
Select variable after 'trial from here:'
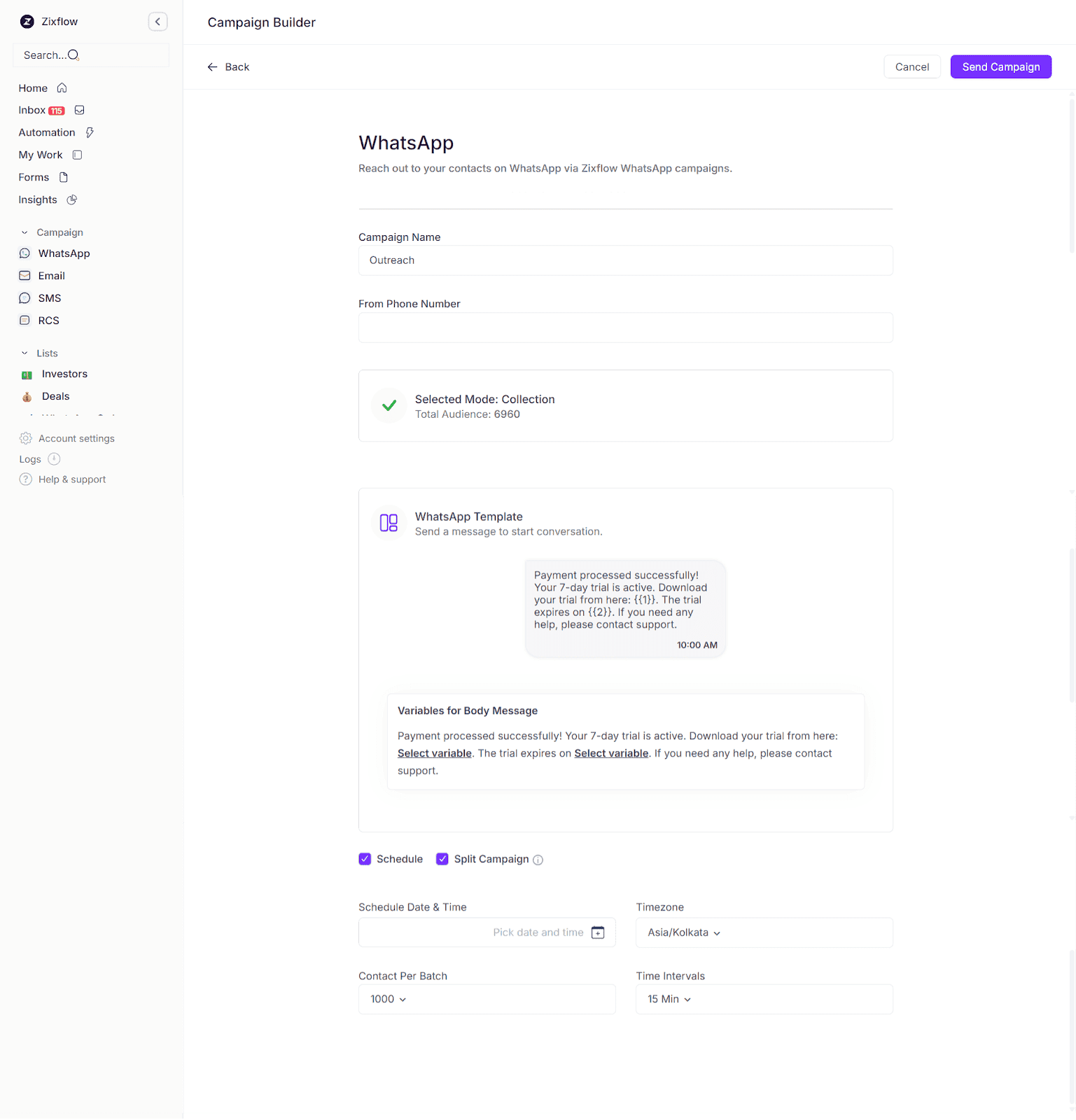(x=435, y=753)
